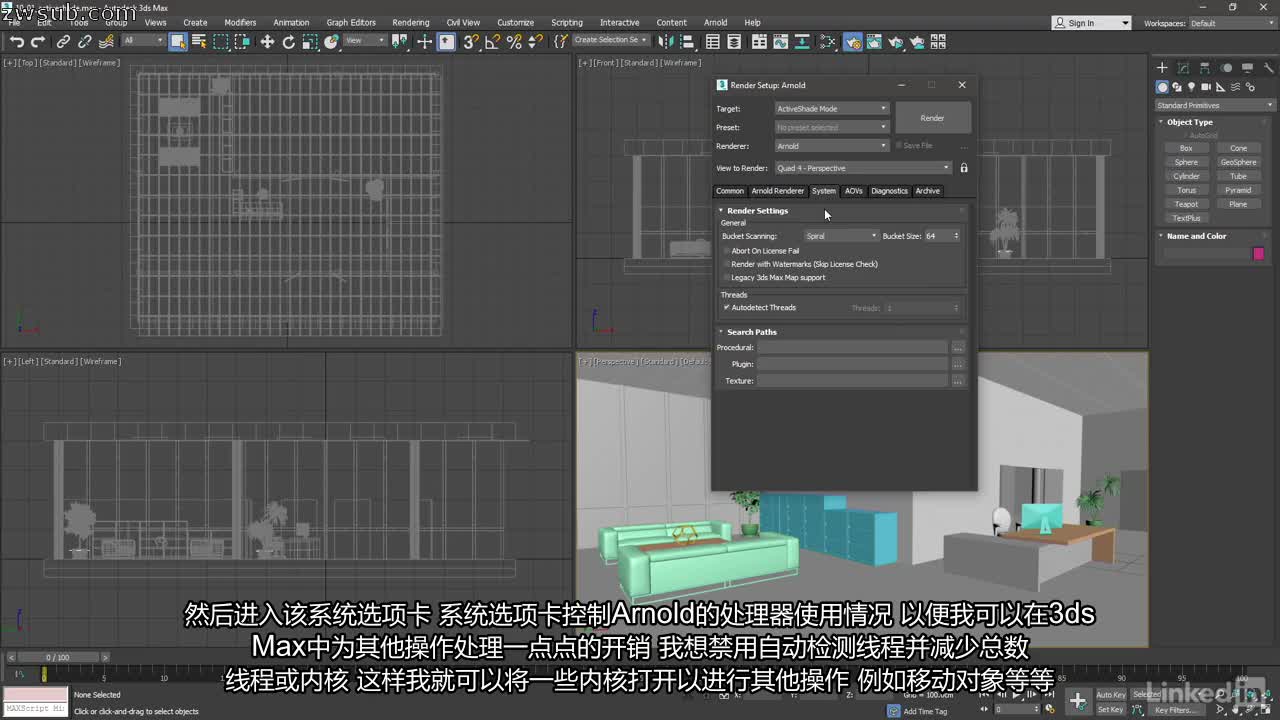
Task: Switch to the AOVs tab
Action: click(853, 191)
